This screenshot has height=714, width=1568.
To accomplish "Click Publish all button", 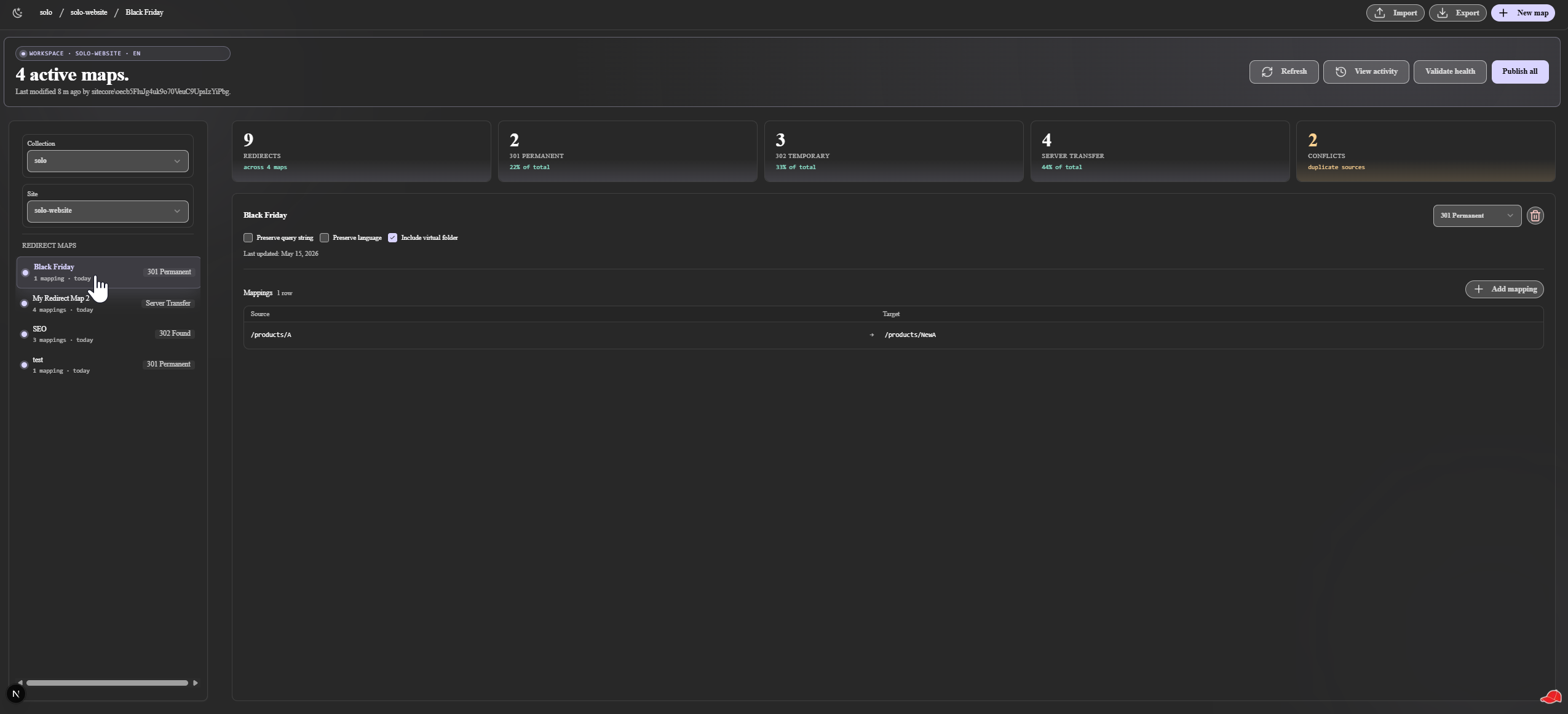I will (1520, 72).
